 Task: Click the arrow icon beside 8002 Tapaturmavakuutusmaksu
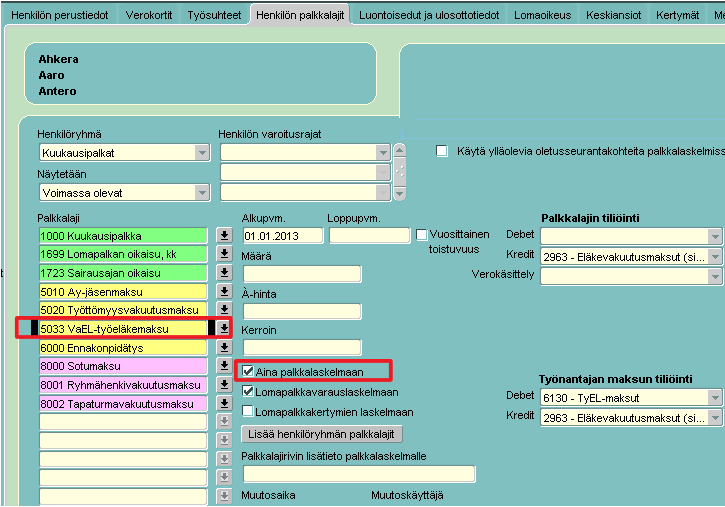224,403
